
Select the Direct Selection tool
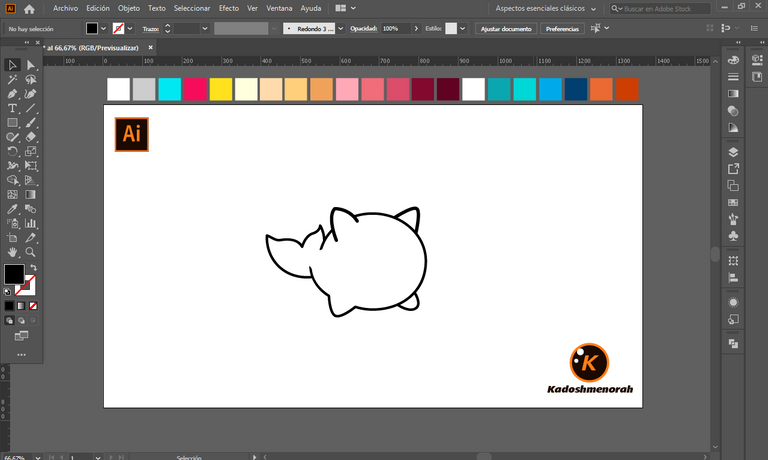pyautogui.click(x=30, y=65)
